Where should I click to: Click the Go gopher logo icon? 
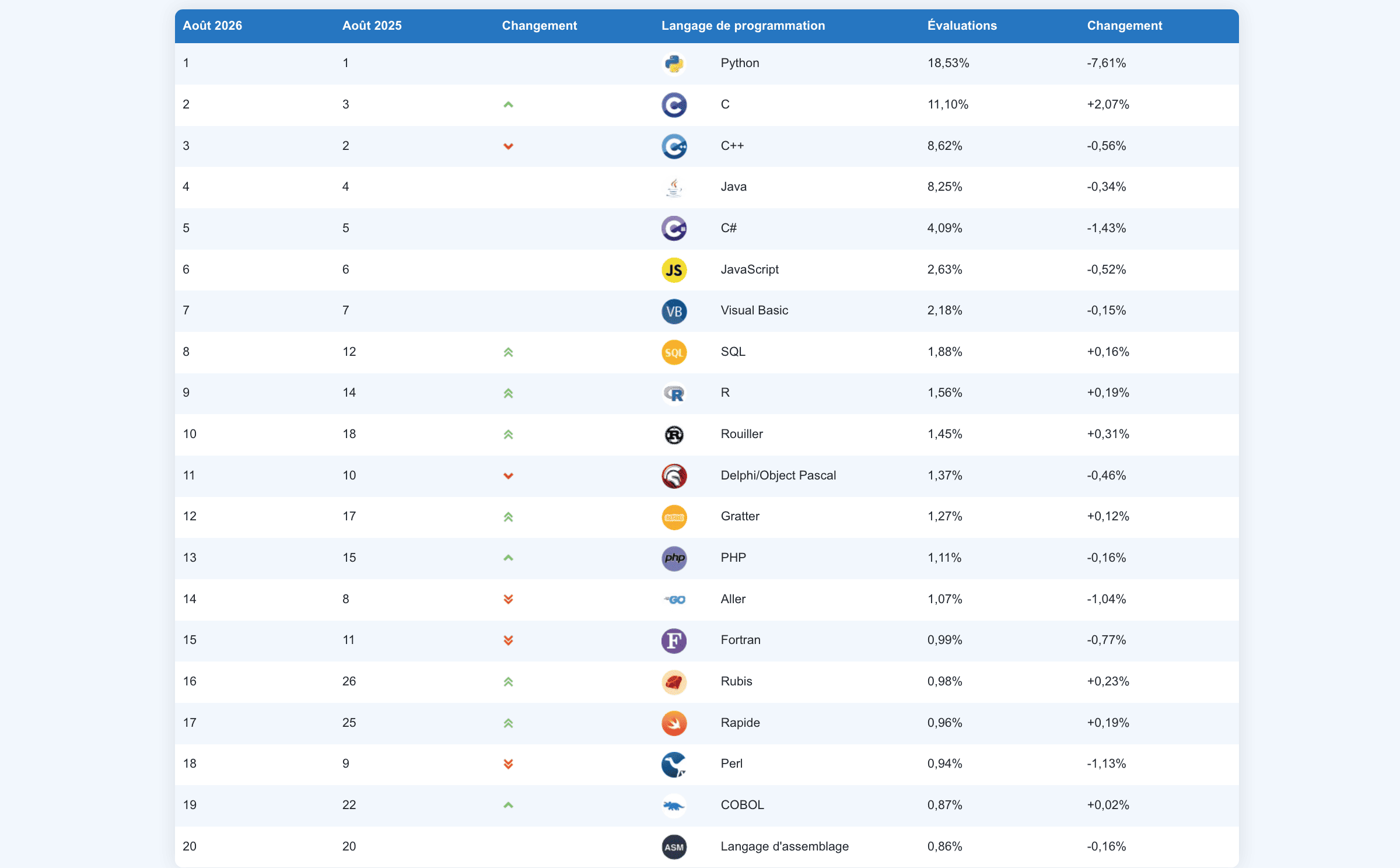[x=674, y=600]
